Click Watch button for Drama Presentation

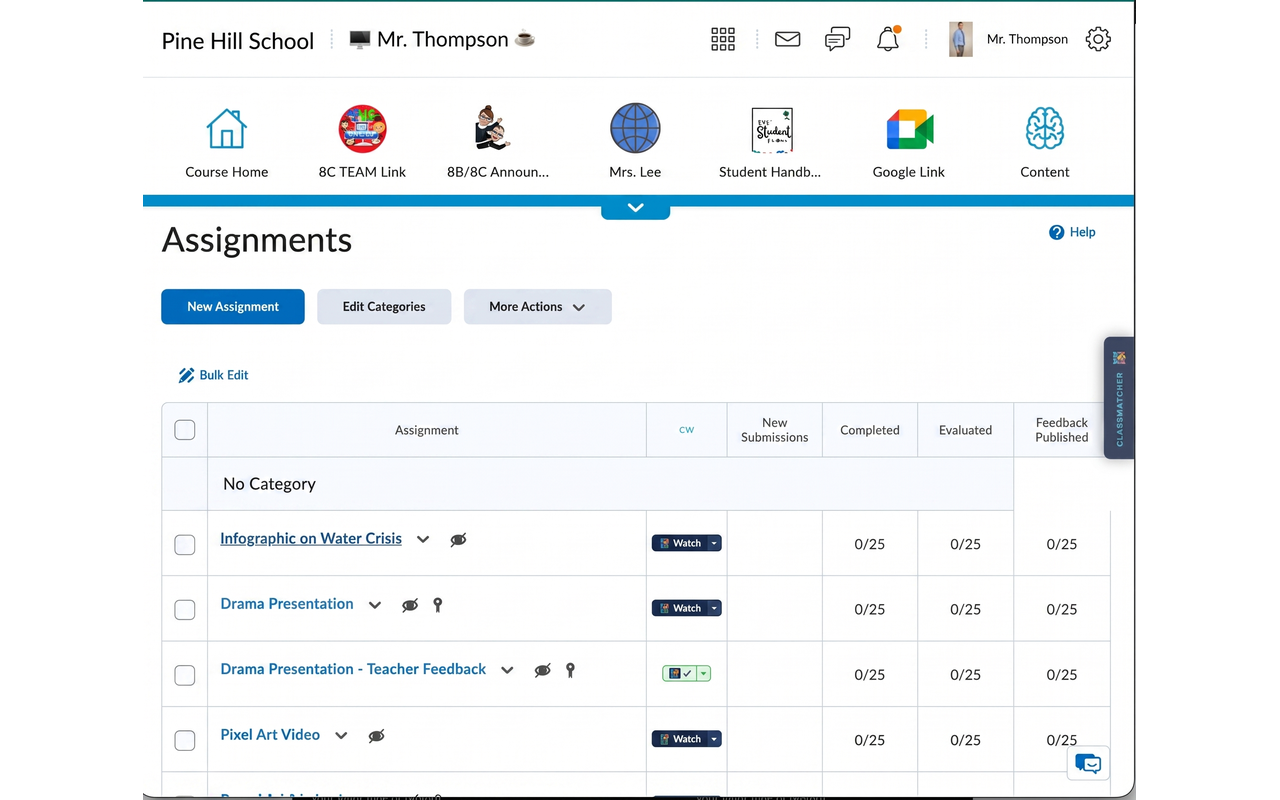(679, 608)
